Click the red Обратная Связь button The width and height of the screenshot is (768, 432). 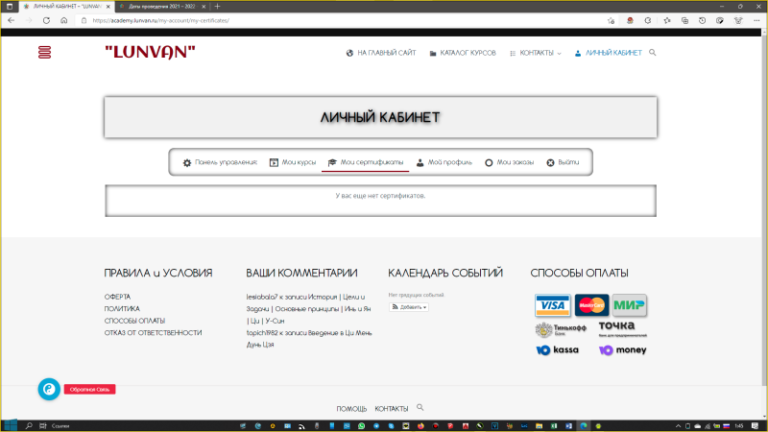point(90,389)
